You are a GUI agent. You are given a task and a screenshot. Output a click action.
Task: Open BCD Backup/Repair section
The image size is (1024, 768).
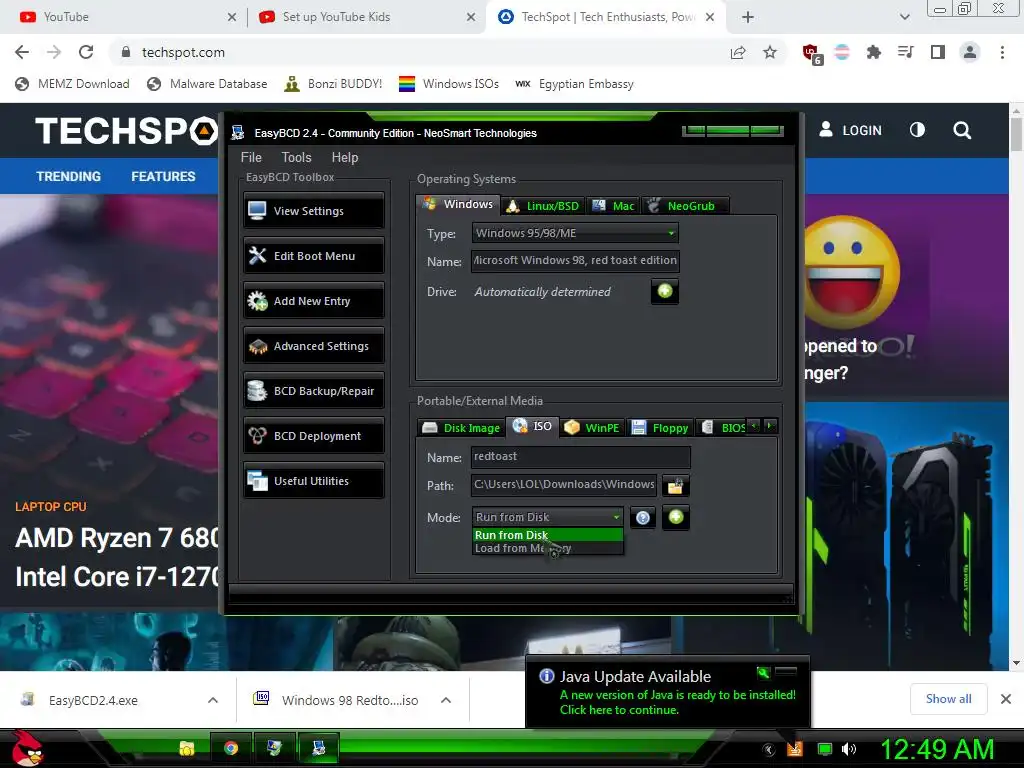click(x=313, y=391)
